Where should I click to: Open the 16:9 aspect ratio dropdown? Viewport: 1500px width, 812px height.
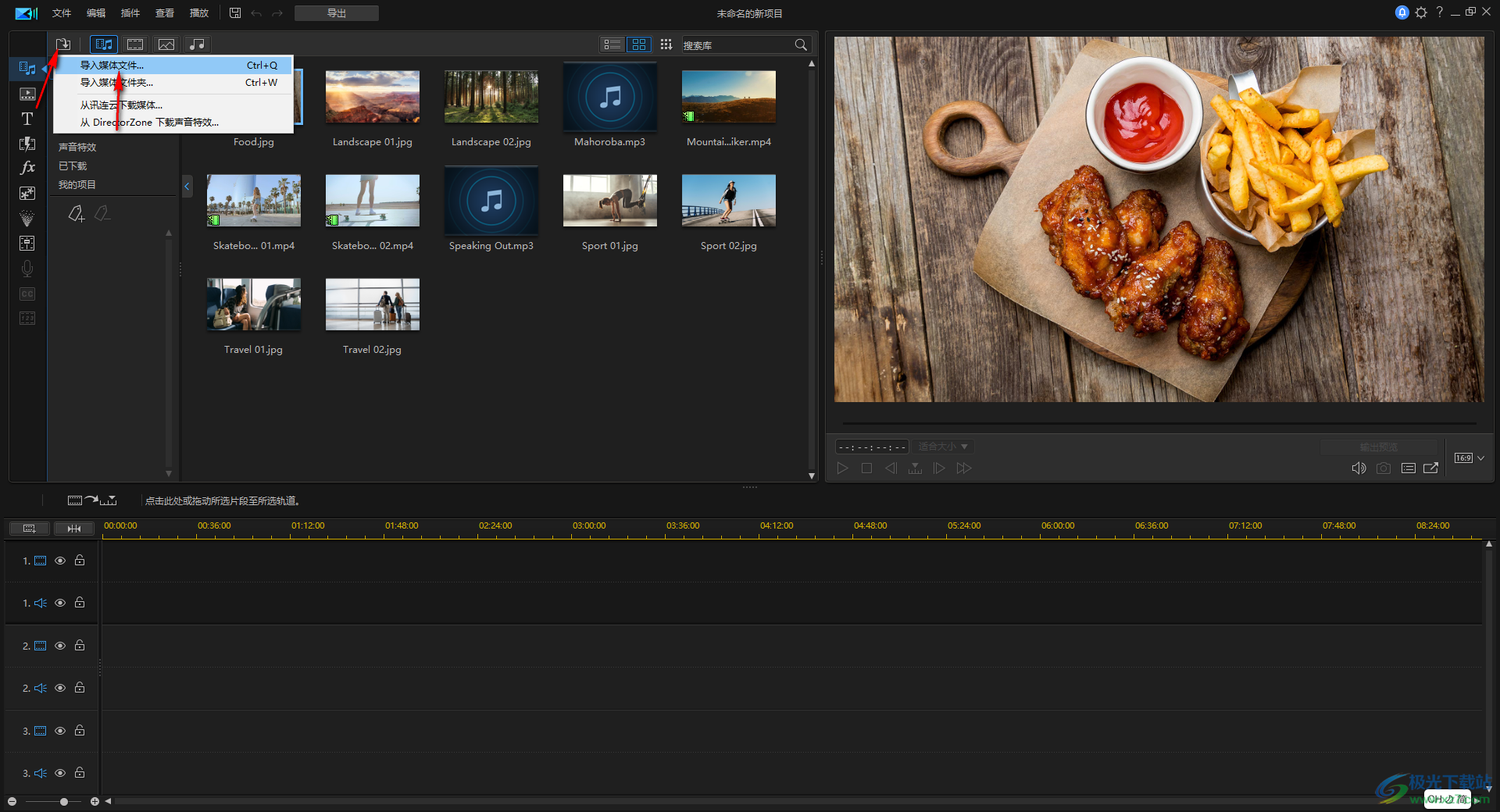(x=1469, y=458)
